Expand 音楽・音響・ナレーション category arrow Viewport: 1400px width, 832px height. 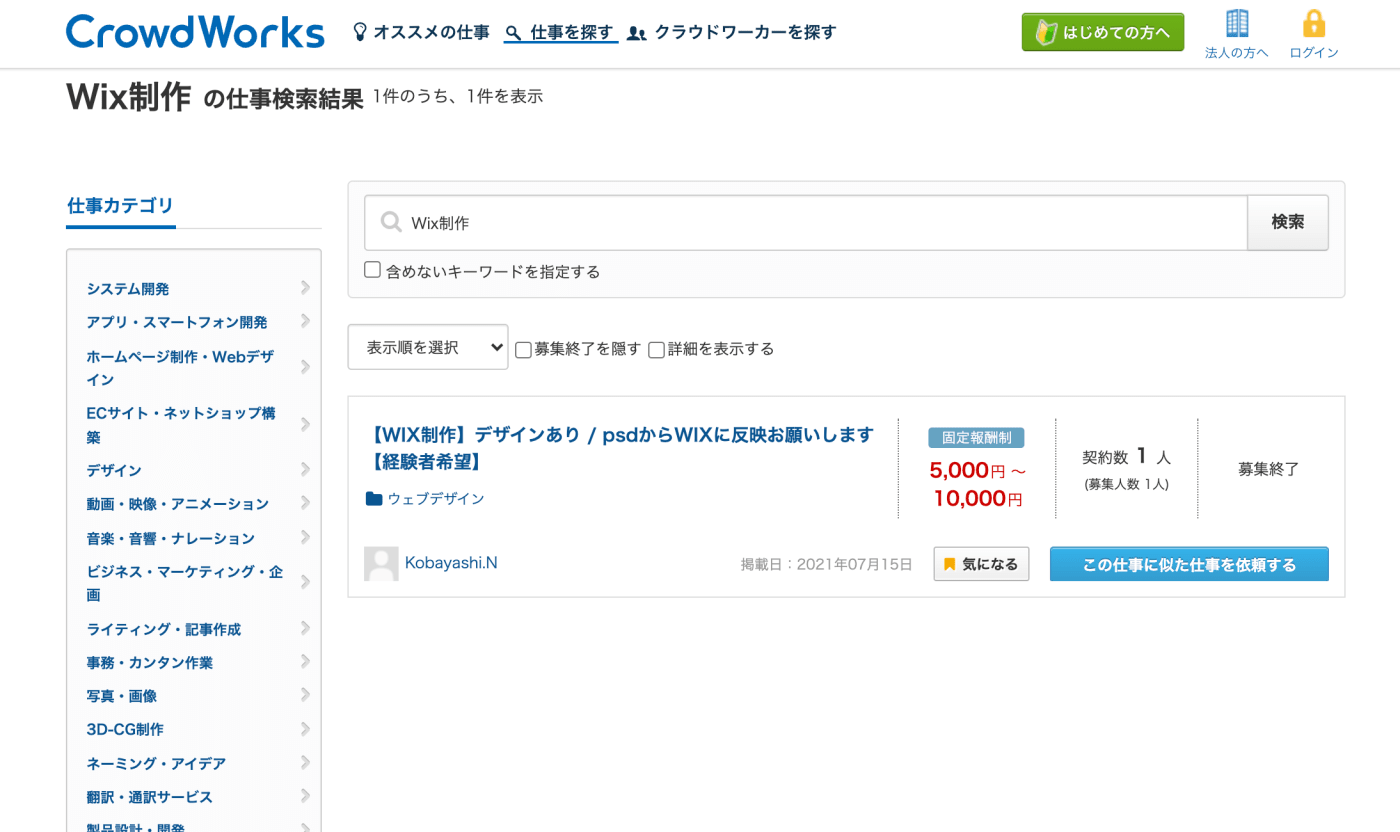point(305,537)
